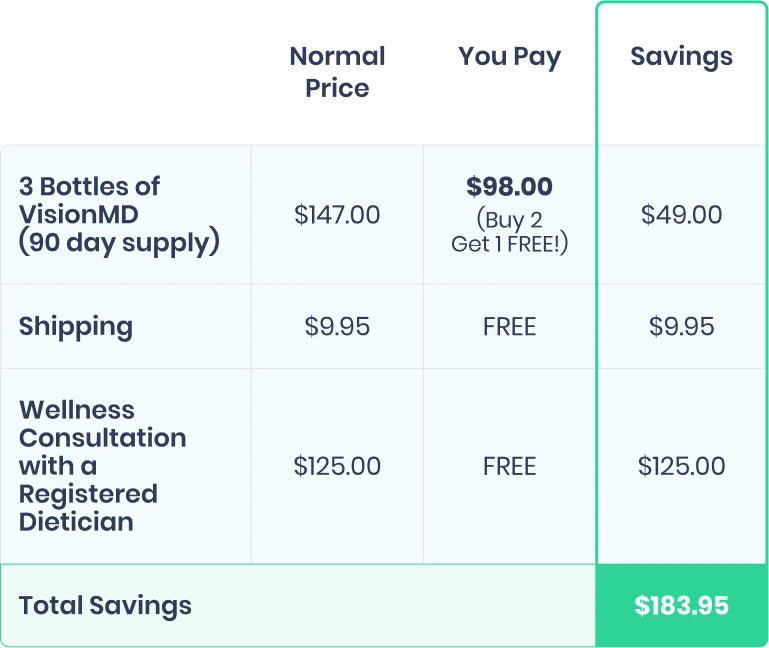The width and height of the screenshot is (769, 648).
Task: Click the 3 Bottles of VisionMD label
Action: [89, 200]
